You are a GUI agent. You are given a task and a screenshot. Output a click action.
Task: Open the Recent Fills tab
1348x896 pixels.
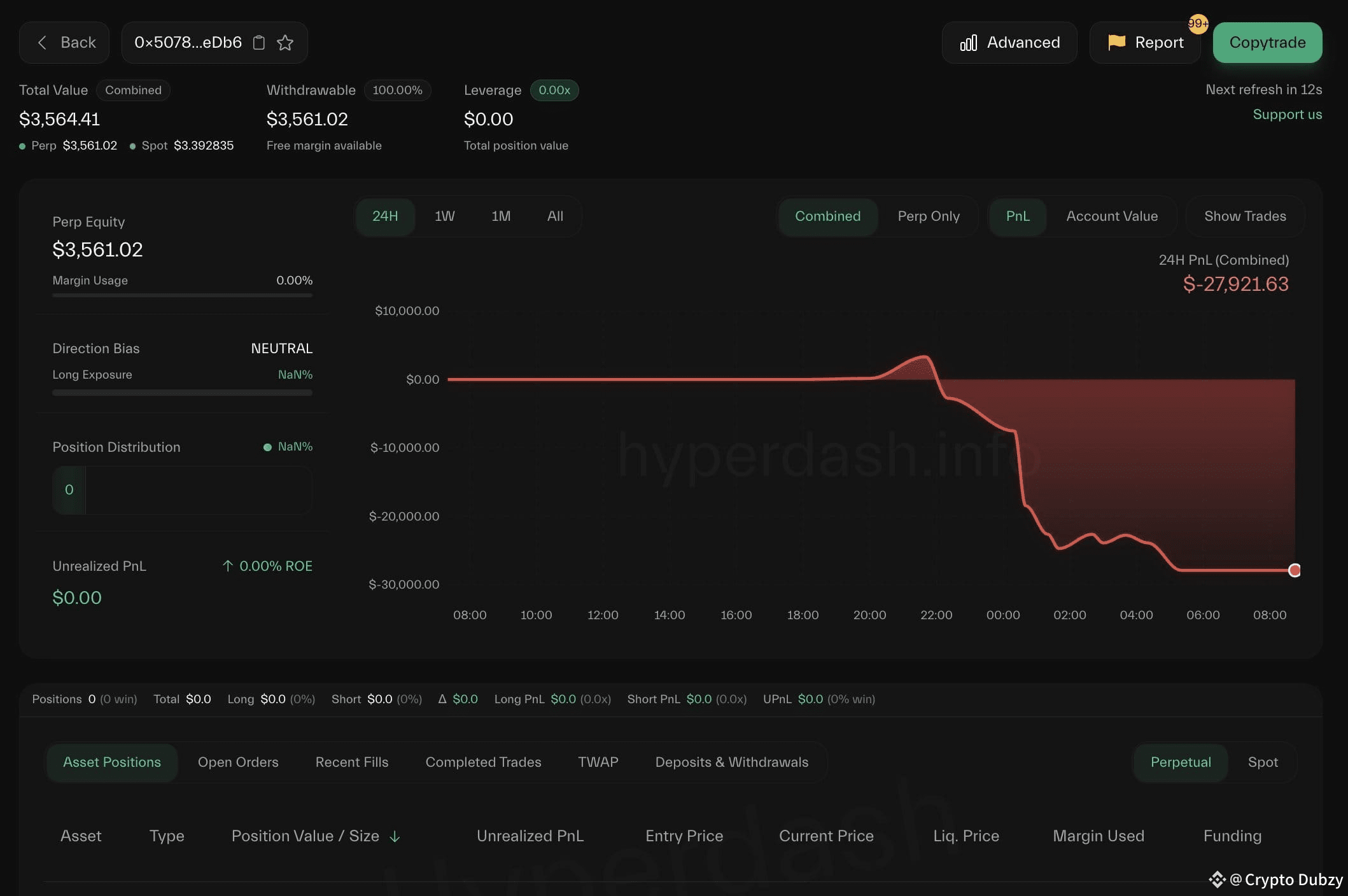coord(352,762)
